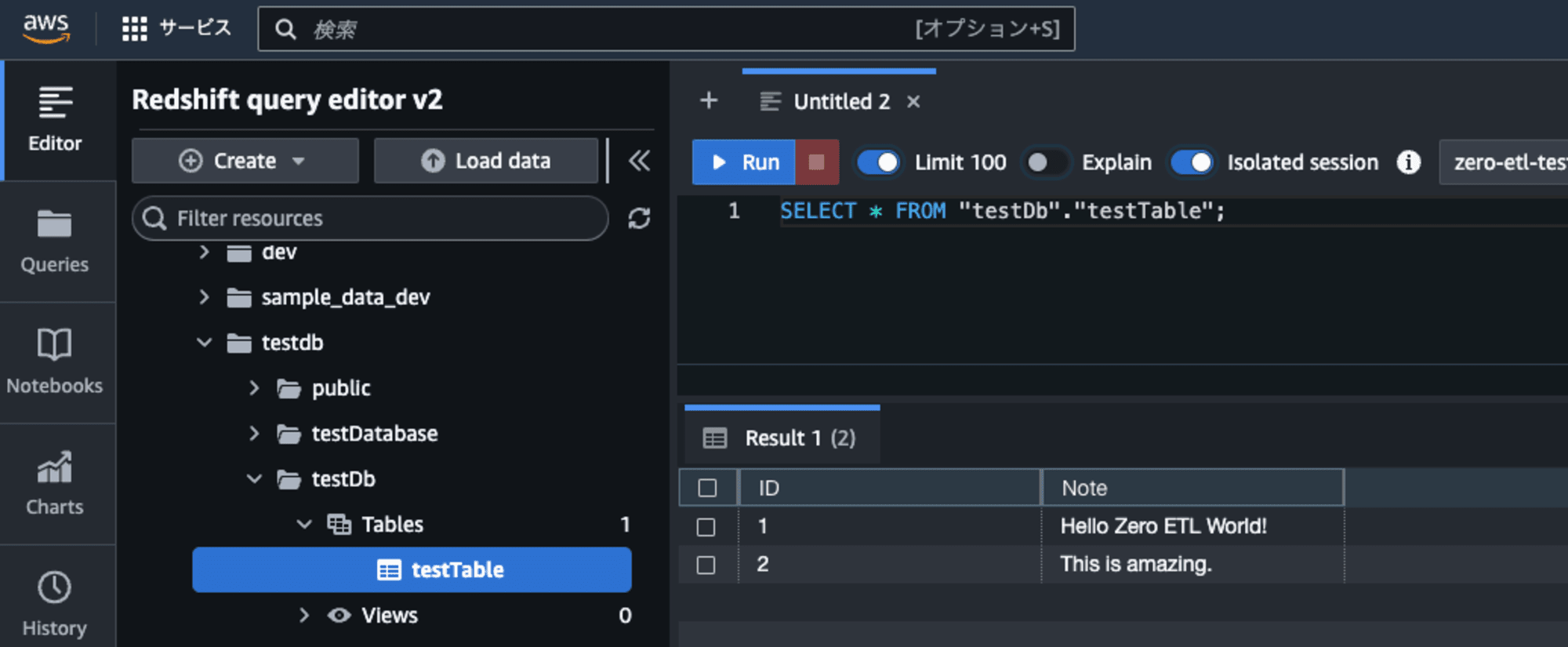Open the Charts sidebar view

[55, 484]
